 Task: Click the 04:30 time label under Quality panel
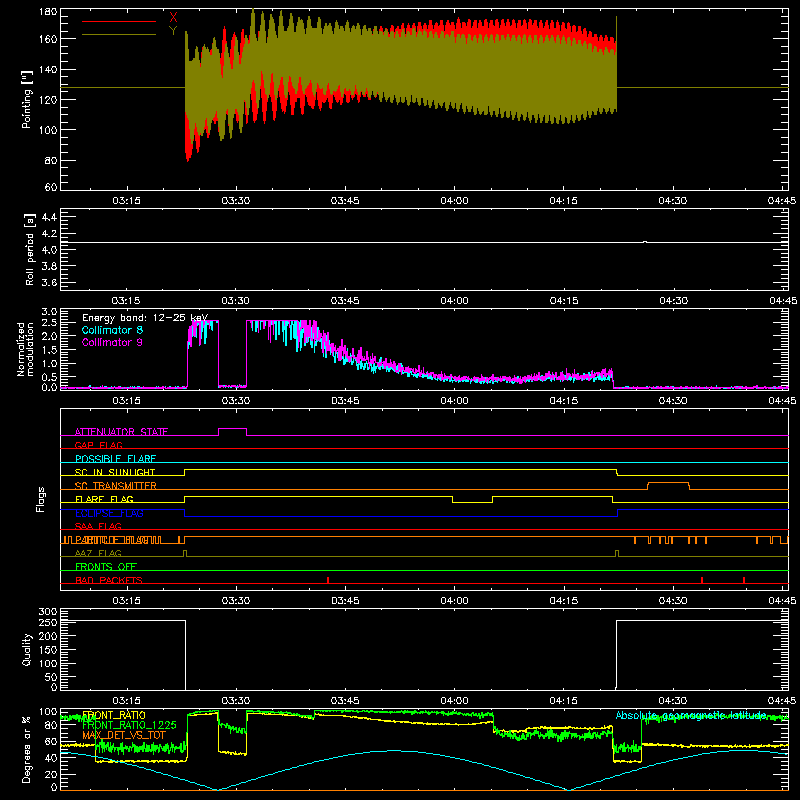pyautogui.click(x=672, y=701)
